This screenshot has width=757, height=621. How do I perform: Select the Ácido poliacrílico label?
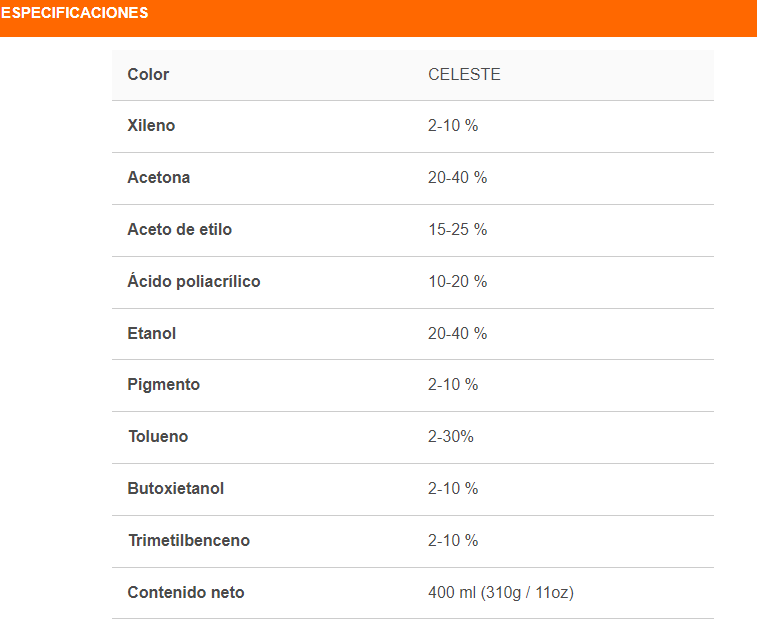point(193,282)
